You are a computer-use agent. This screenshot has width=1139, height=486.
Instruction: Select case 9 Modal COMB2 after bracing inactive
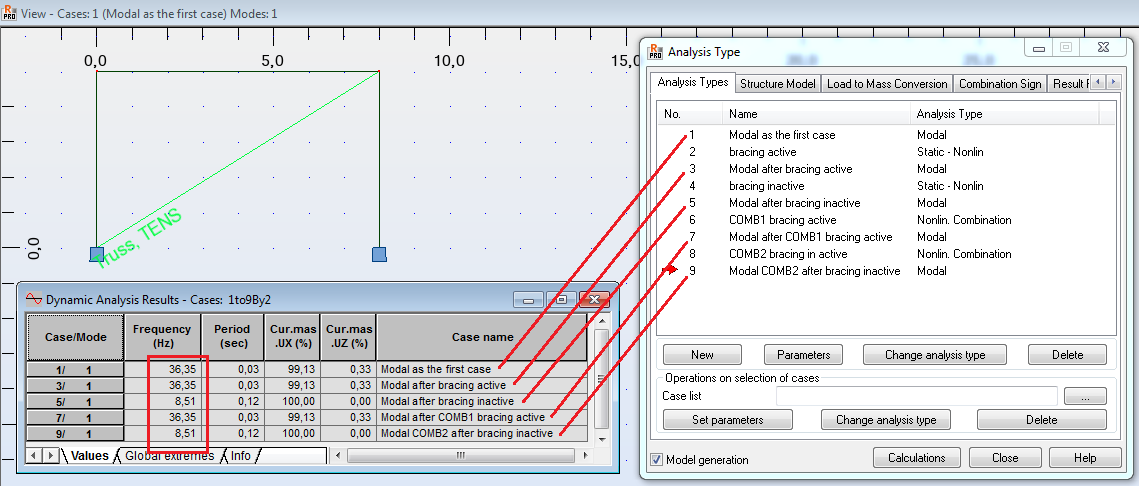pyautogui.click(x=885, y=270)
